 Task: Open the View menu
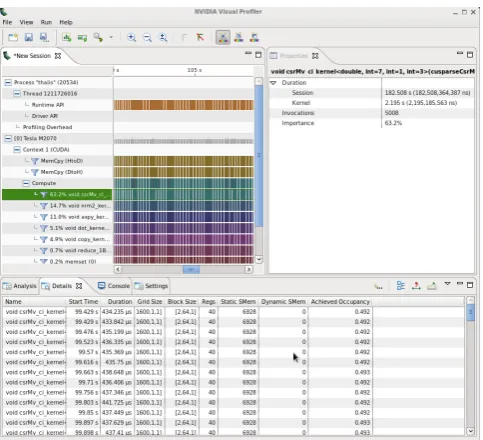(x=26, y=22)
